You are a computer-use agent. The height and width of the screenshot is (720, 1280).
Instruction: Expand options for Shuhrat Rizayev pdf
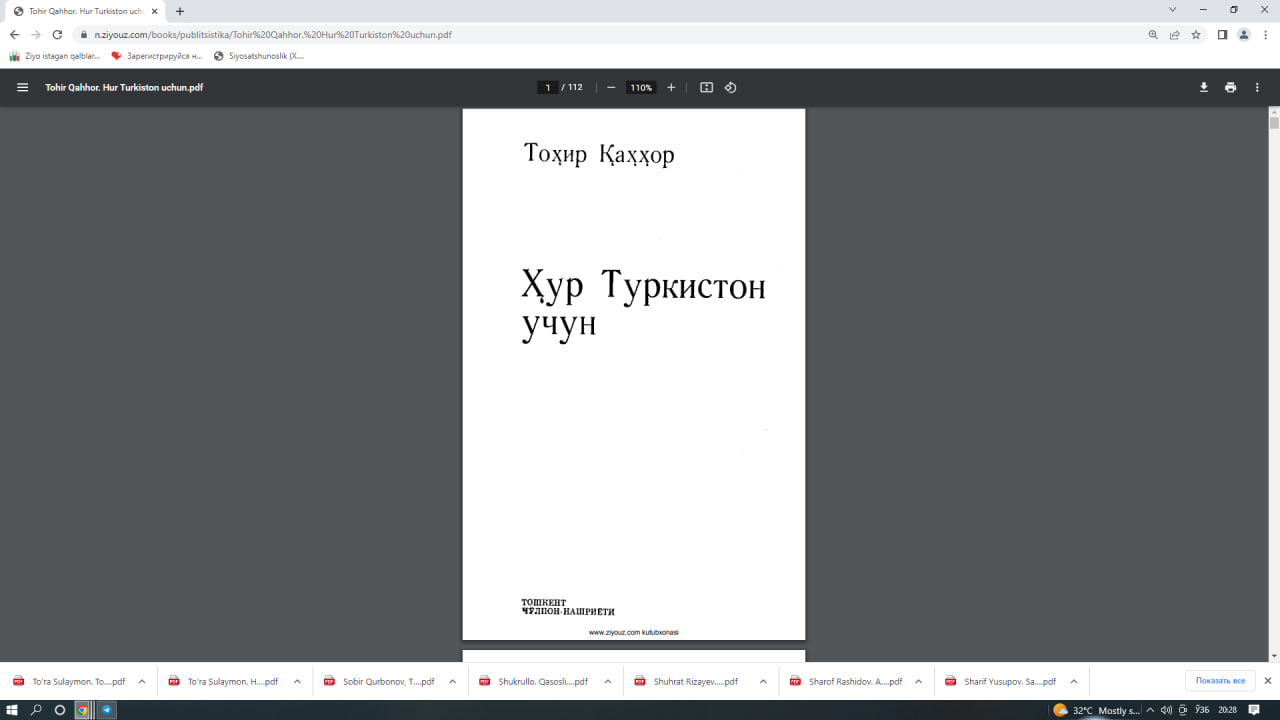pyautogui.click(x=763, y=681)
